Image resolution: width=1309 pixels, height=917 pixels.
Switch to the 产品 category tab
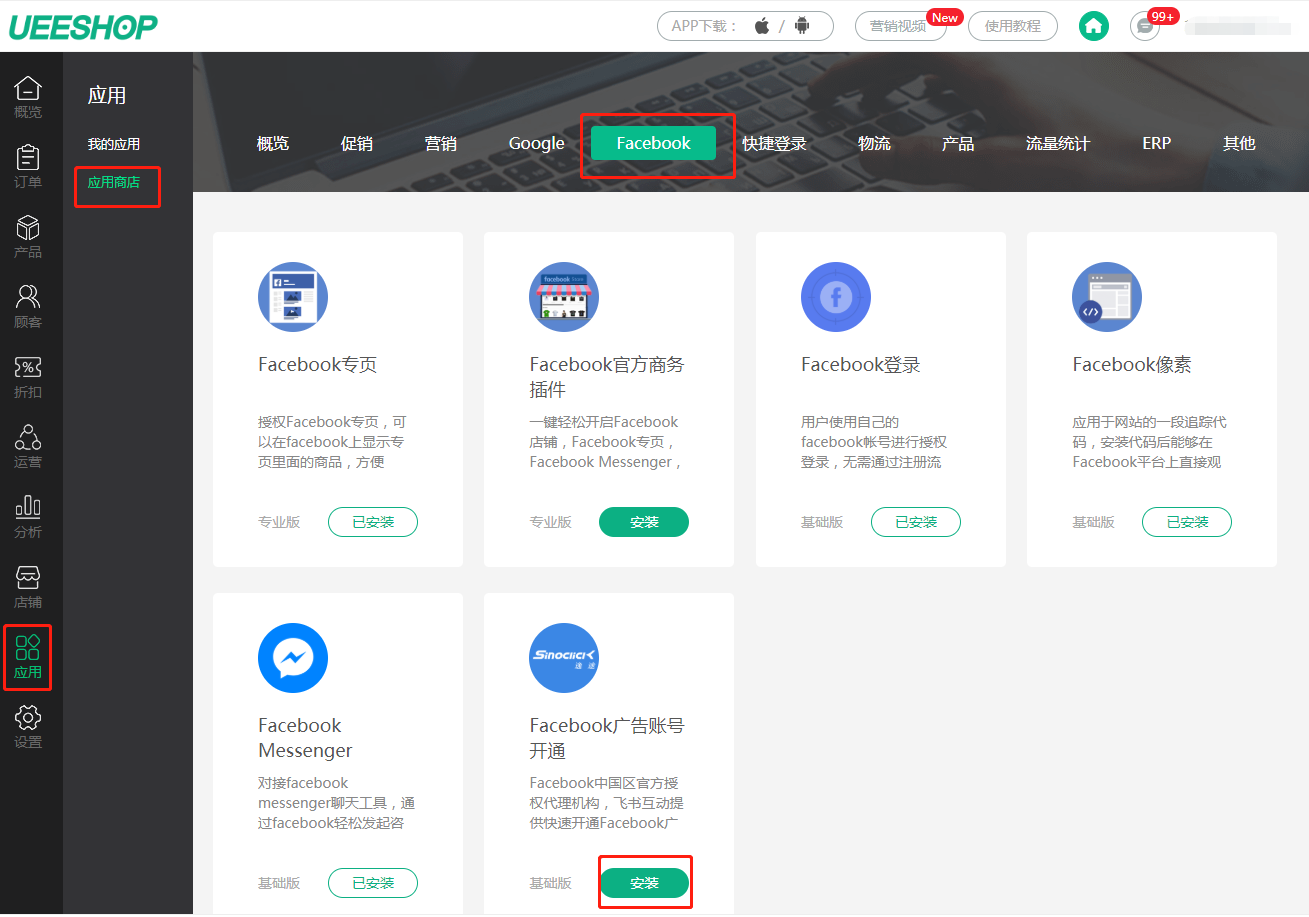[x=958, y=143]
